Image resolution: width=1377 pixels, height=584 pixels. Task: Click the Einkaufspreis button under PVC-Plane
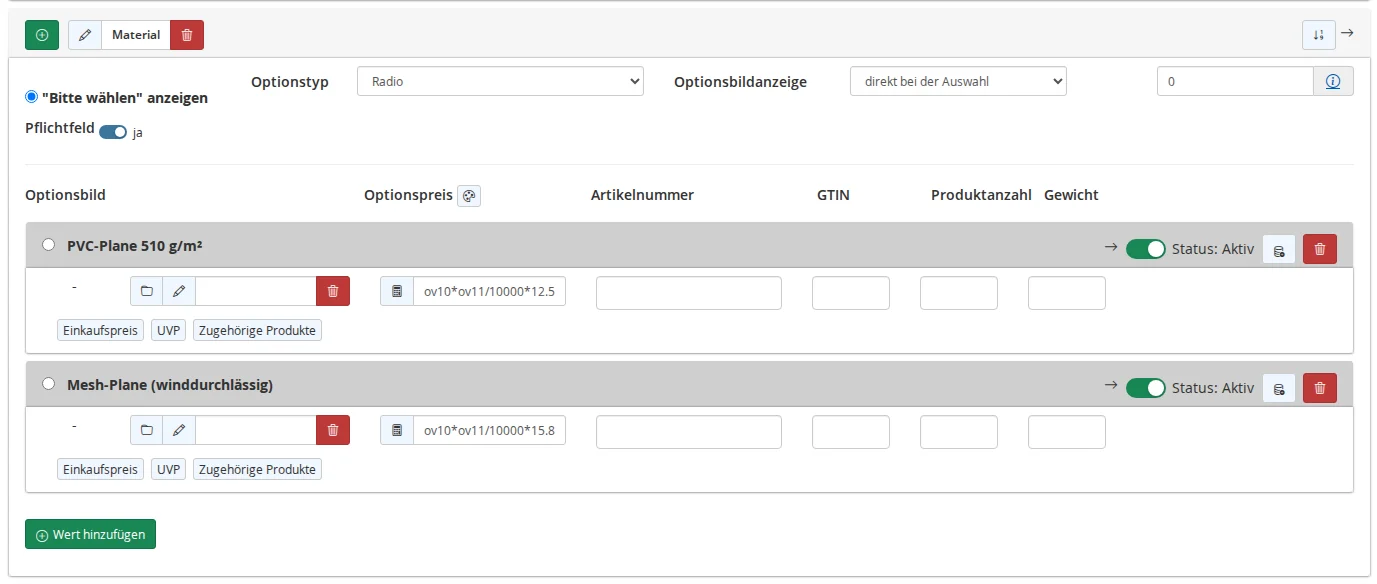pos(101,330)
